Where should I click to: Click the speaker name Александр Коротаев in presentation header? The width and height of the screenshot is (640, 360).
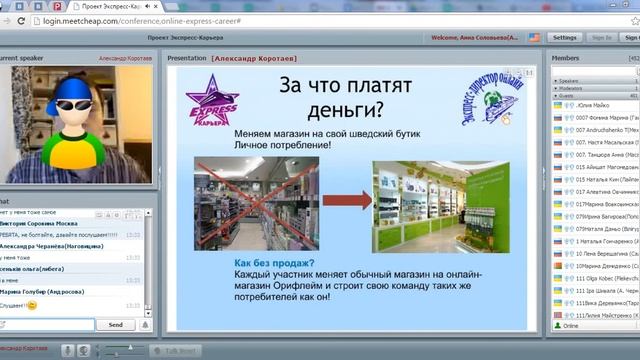[254, 58]
